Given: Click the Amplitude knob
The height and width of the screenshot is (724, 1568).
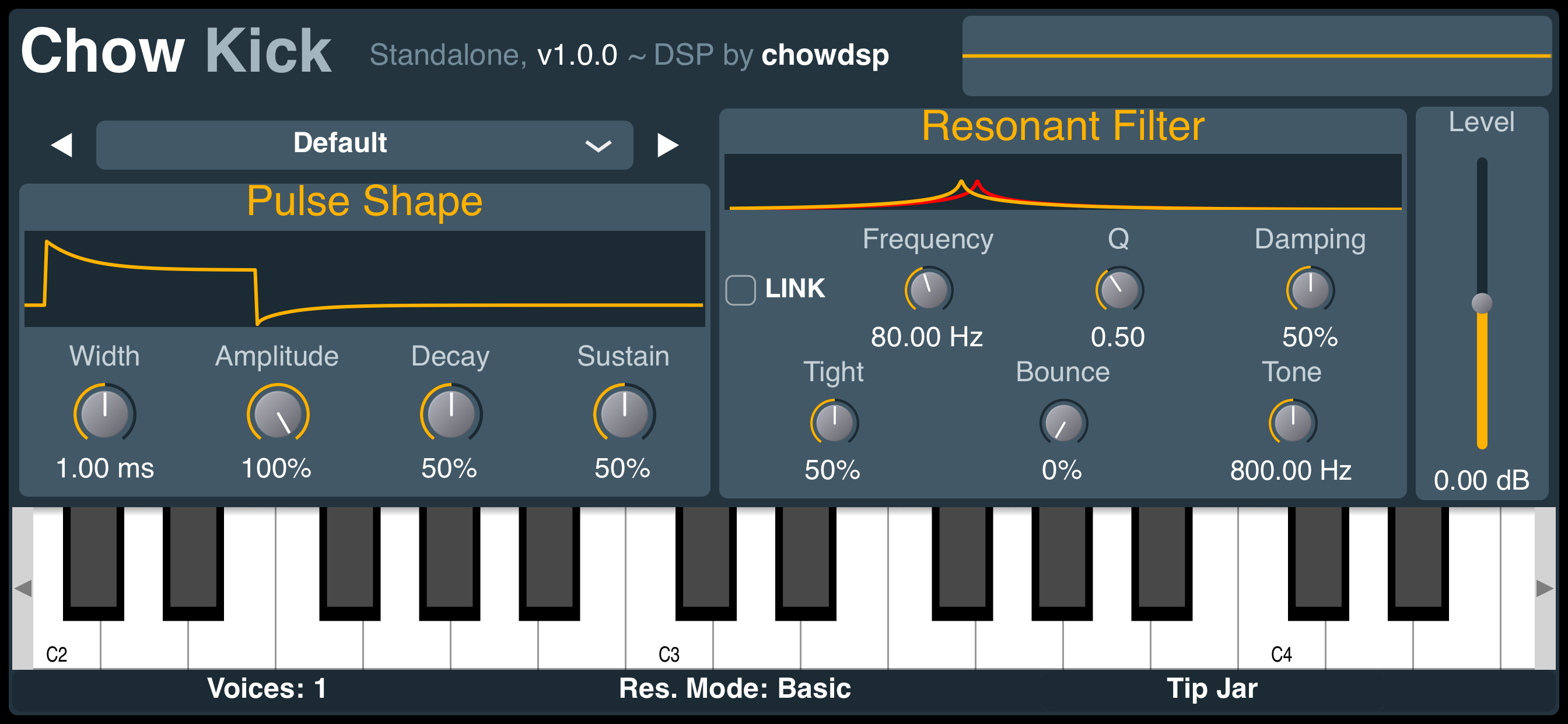Looking at the screenshot, I should (278, 414).
